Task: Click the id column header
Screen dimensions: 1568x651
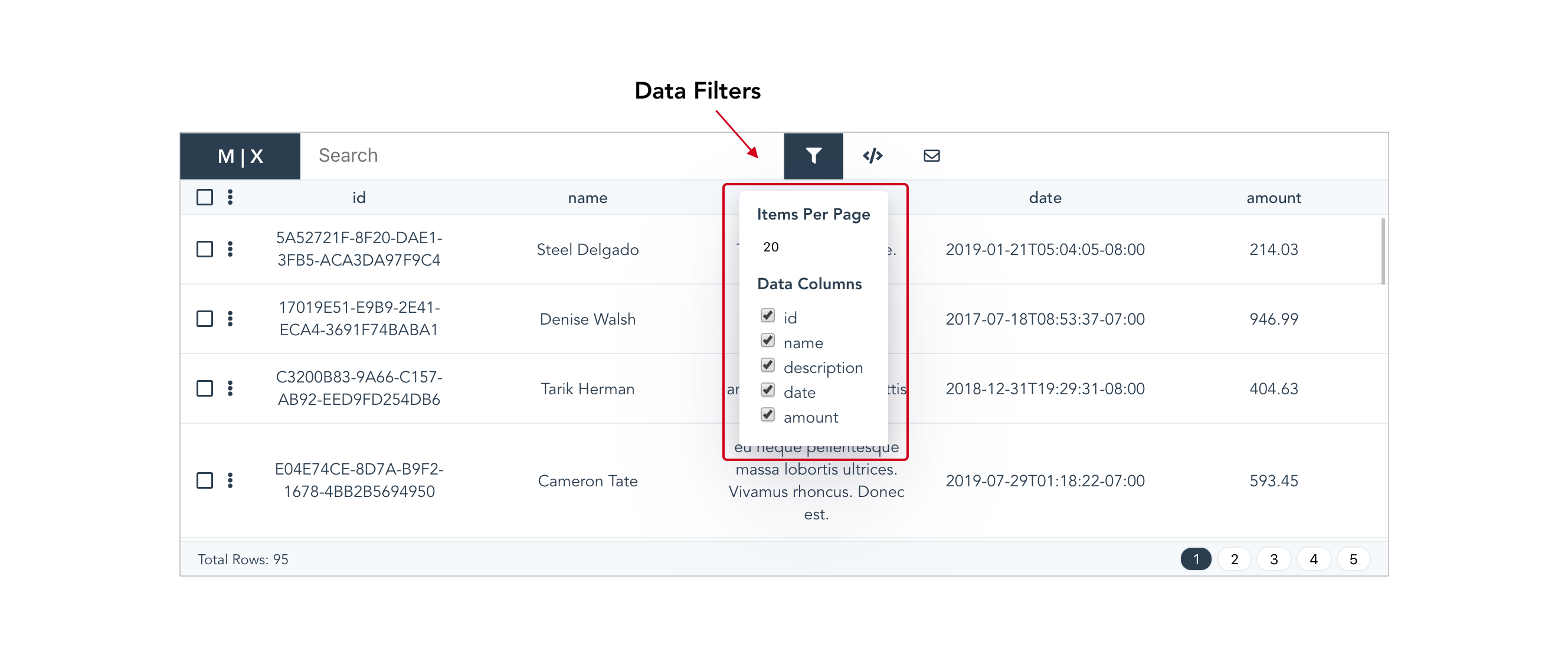Action: click(x=359, y=198)
